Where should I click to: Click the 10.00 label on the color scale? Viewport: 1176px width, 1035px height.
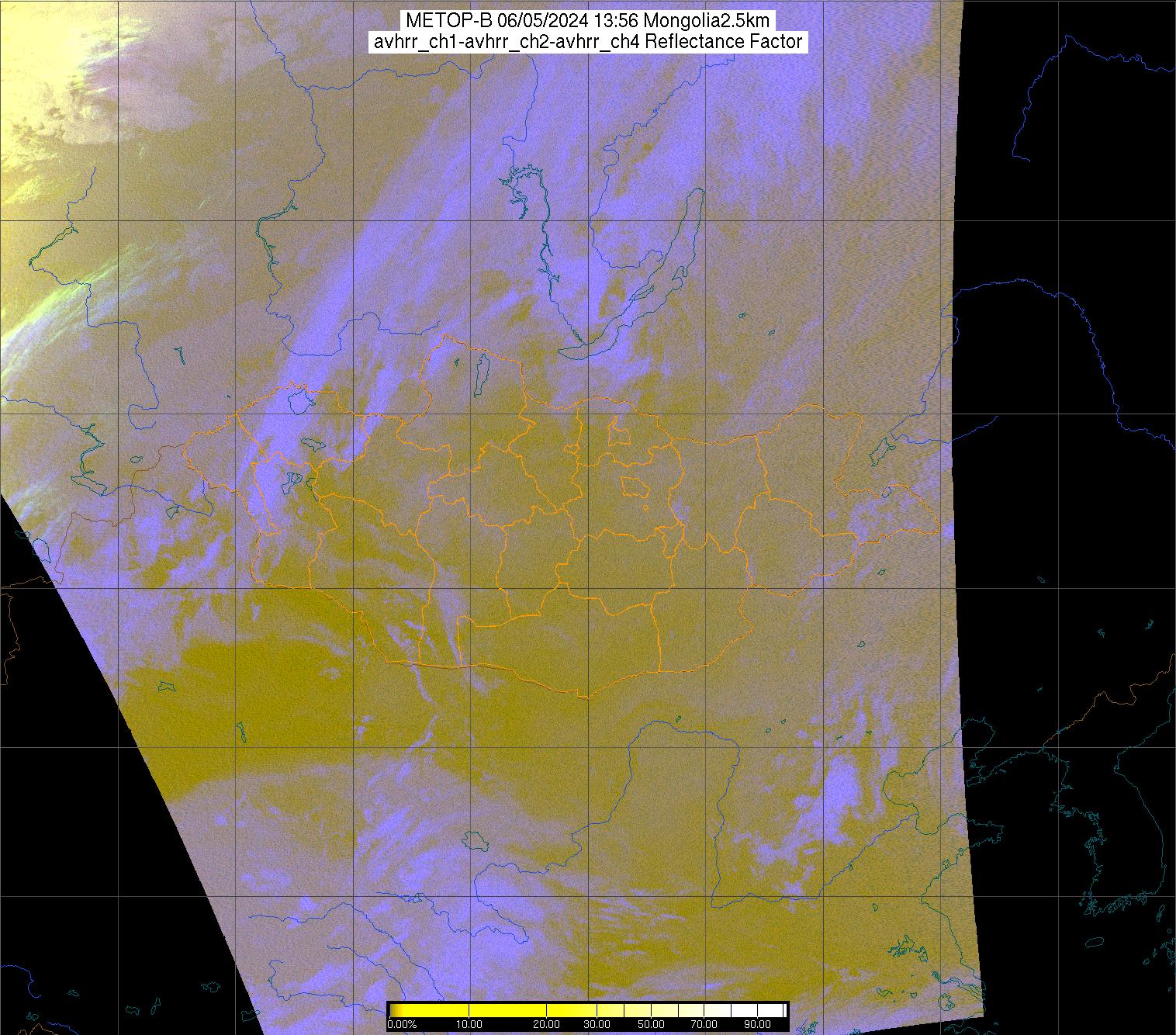(469, 1024)
